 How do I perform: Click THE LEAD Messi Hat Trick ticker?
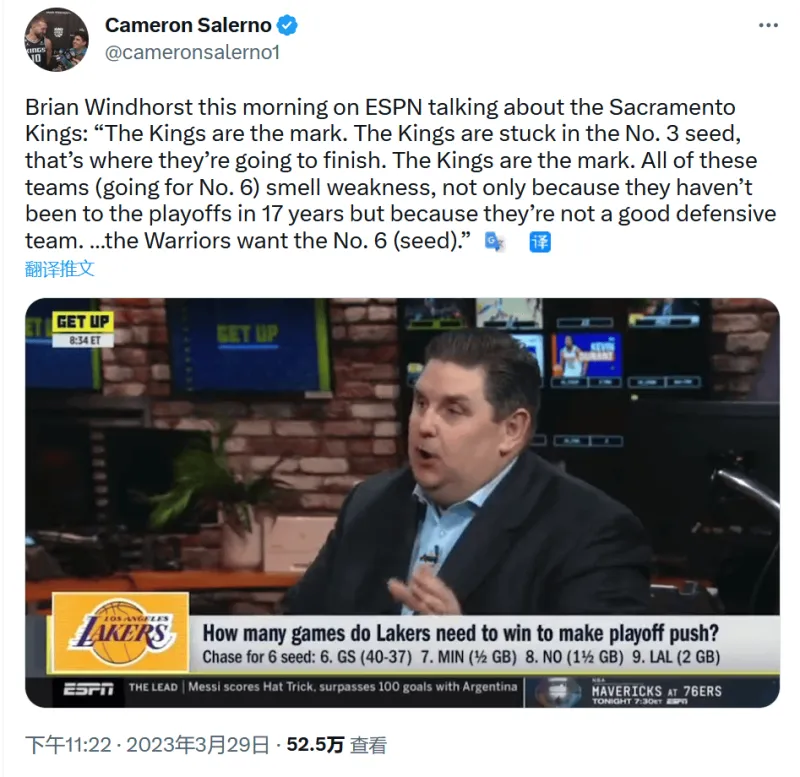322,687
